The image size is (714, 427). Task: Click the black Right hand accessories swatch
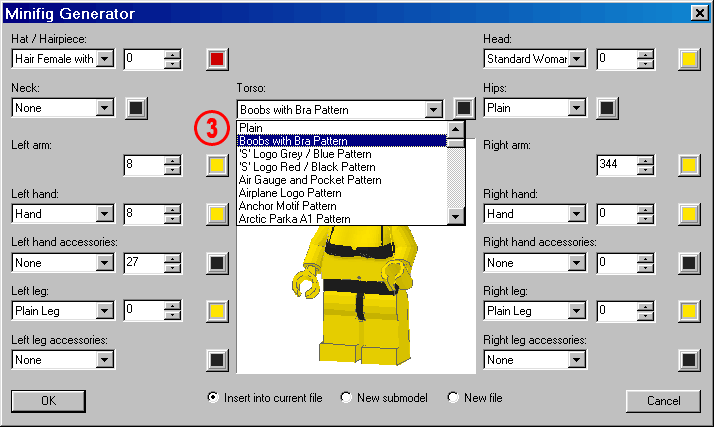[x=689, y=263]
